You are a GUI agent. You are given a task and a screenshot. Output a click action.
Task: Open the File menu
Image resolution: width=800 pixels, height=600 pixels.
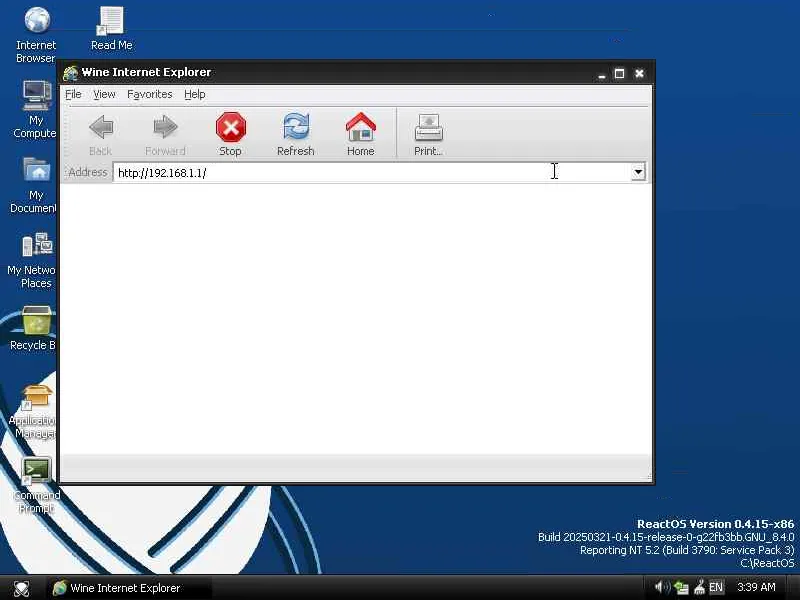pyautogui.click(x=73, y=94)
